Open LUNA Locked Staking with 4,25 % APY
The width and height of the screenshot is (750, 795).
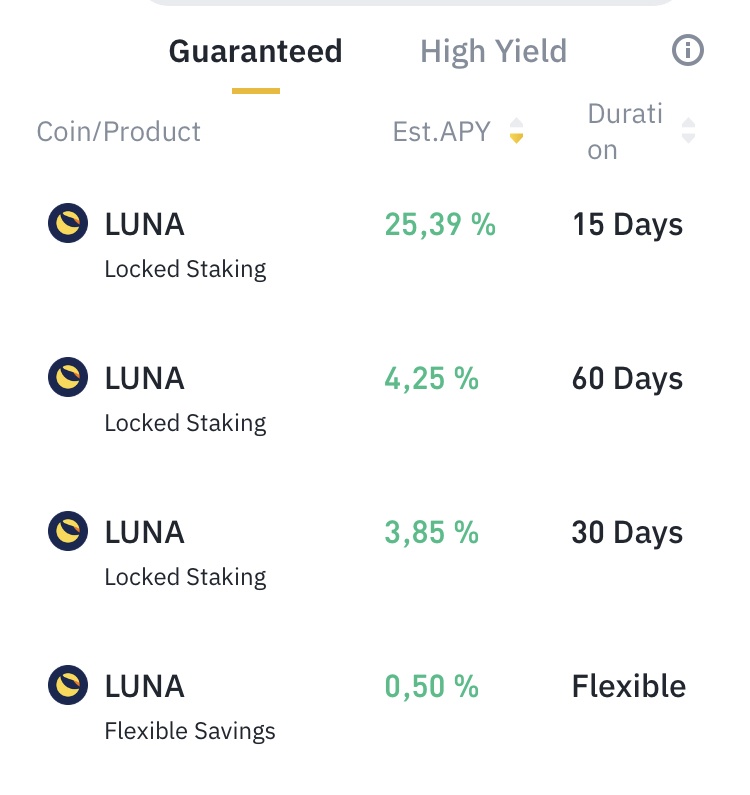(x=185, y=397)
